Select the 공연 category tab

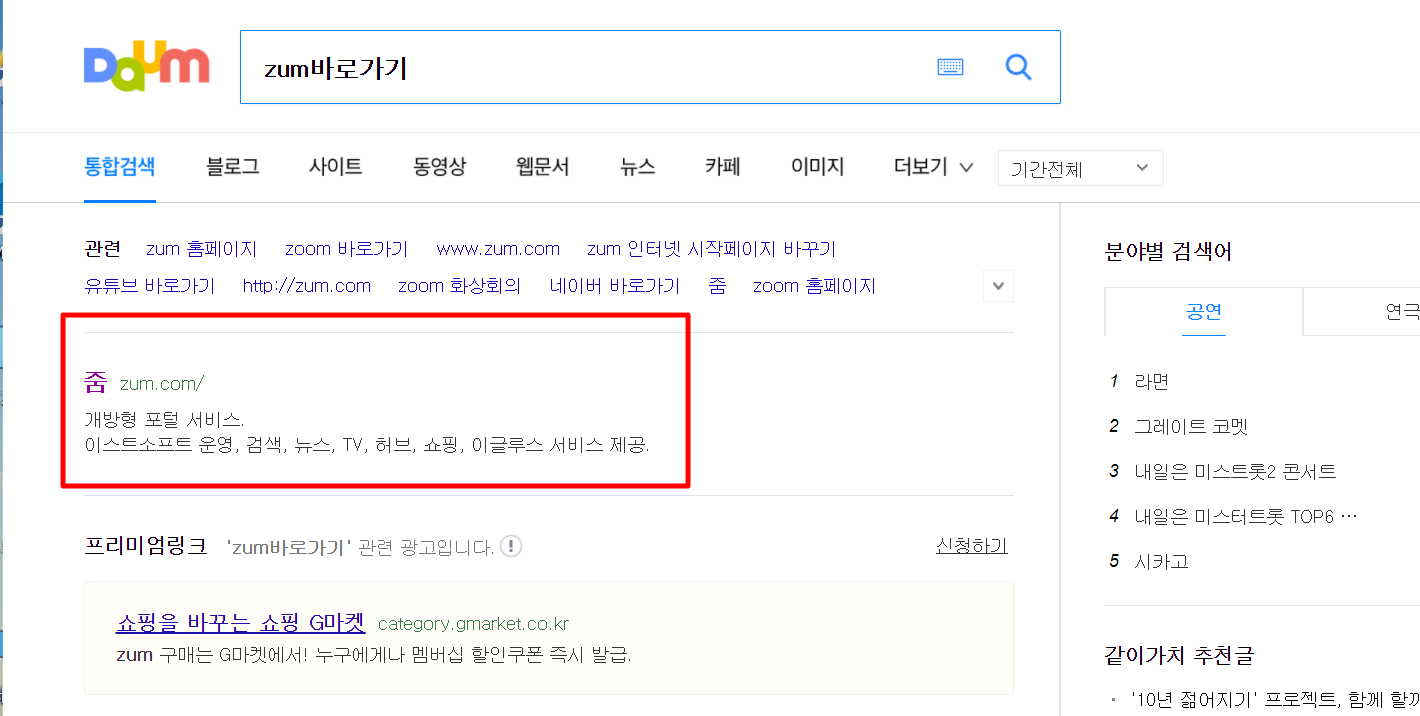[1204, 311]
